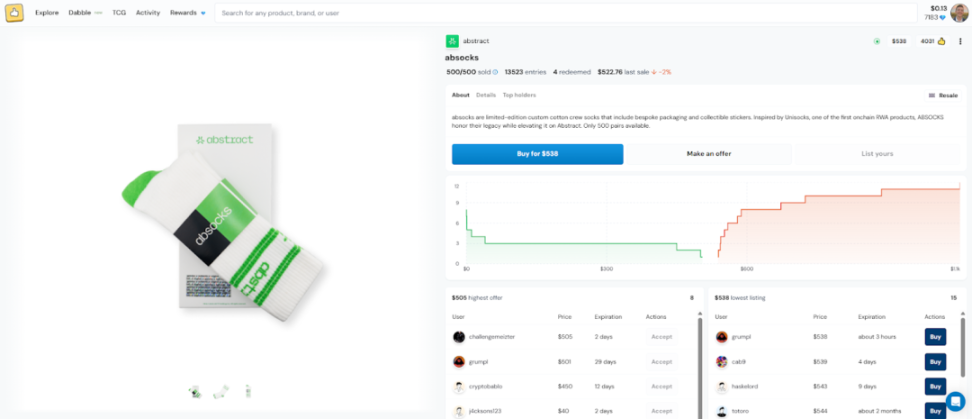This screenshot has width=972, height=419.
Task: Click j4cksons123's avatar icon
Action: coord(459,411)
